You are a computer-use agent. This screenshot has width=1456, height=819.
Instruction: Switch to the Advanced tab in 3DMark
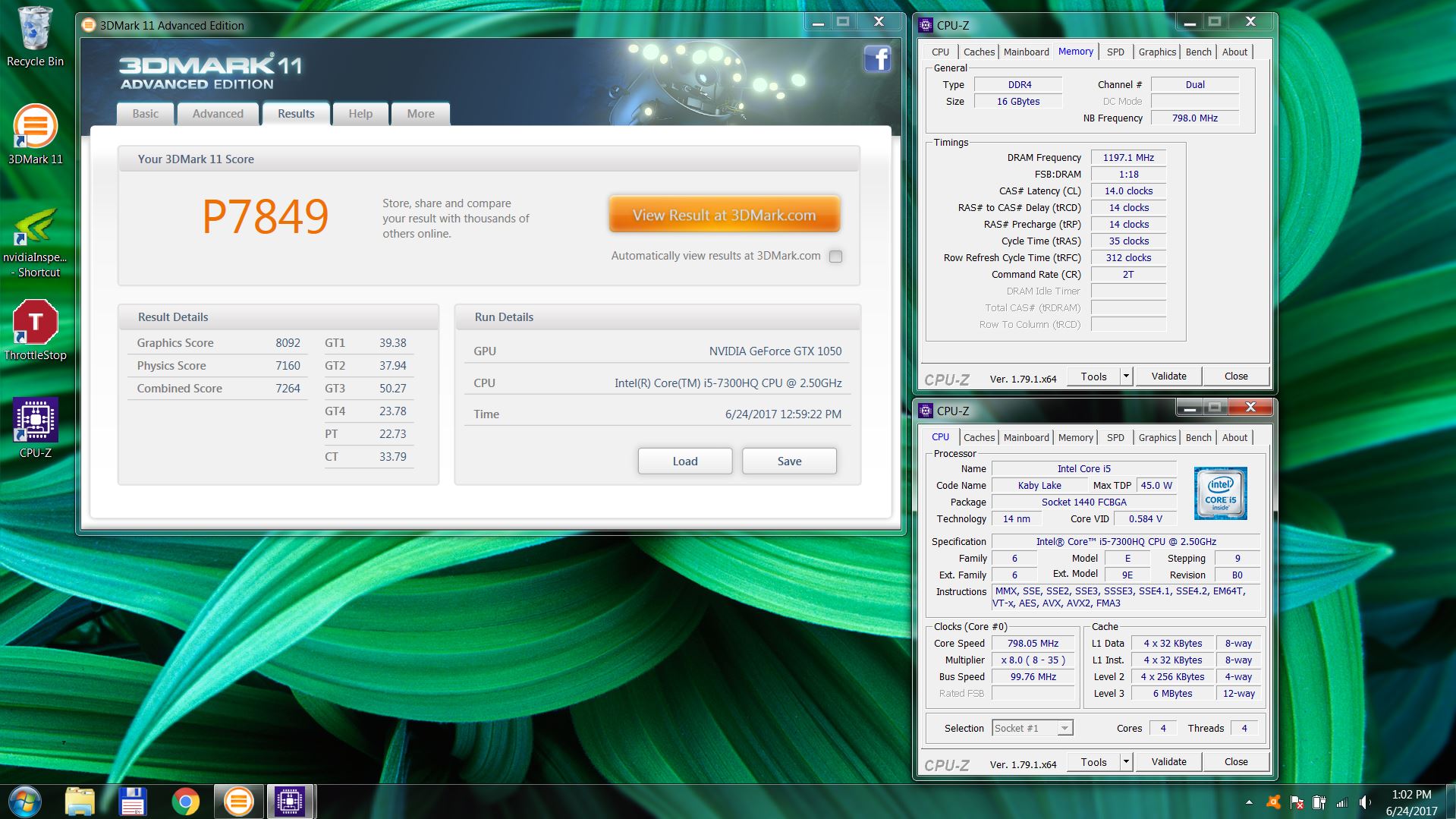(x=218, y=114)
